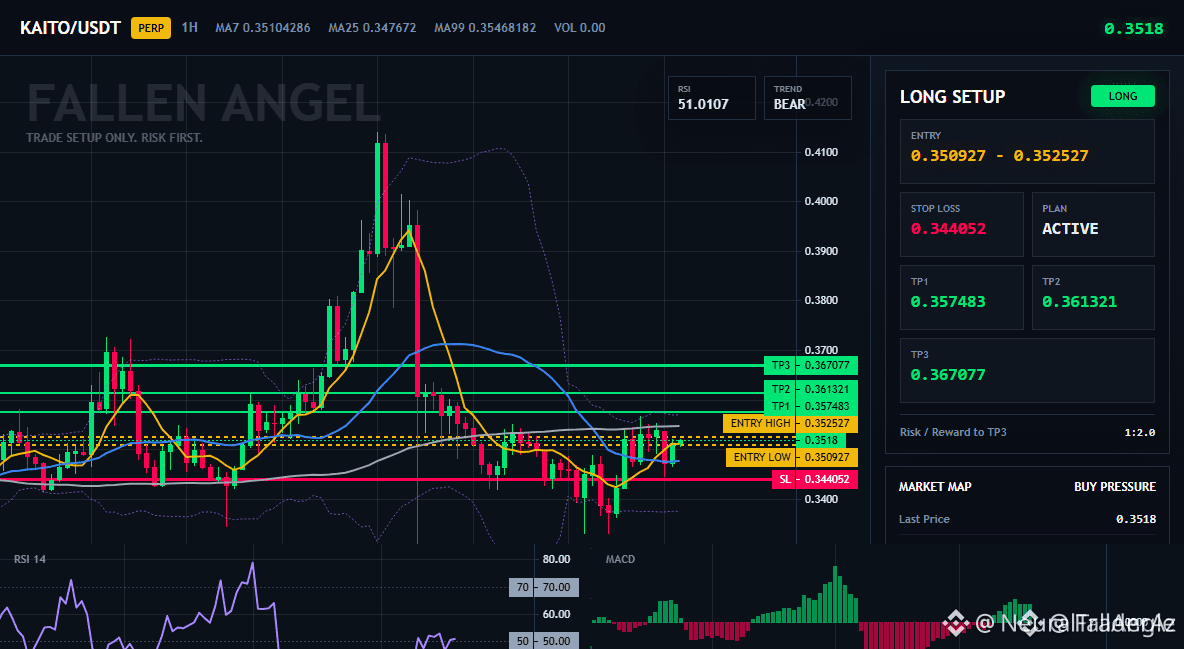This screenshot has width=1184, height=649.
Task: Click the green 0.3518 price in header
Action: (x=1133, y=29)
